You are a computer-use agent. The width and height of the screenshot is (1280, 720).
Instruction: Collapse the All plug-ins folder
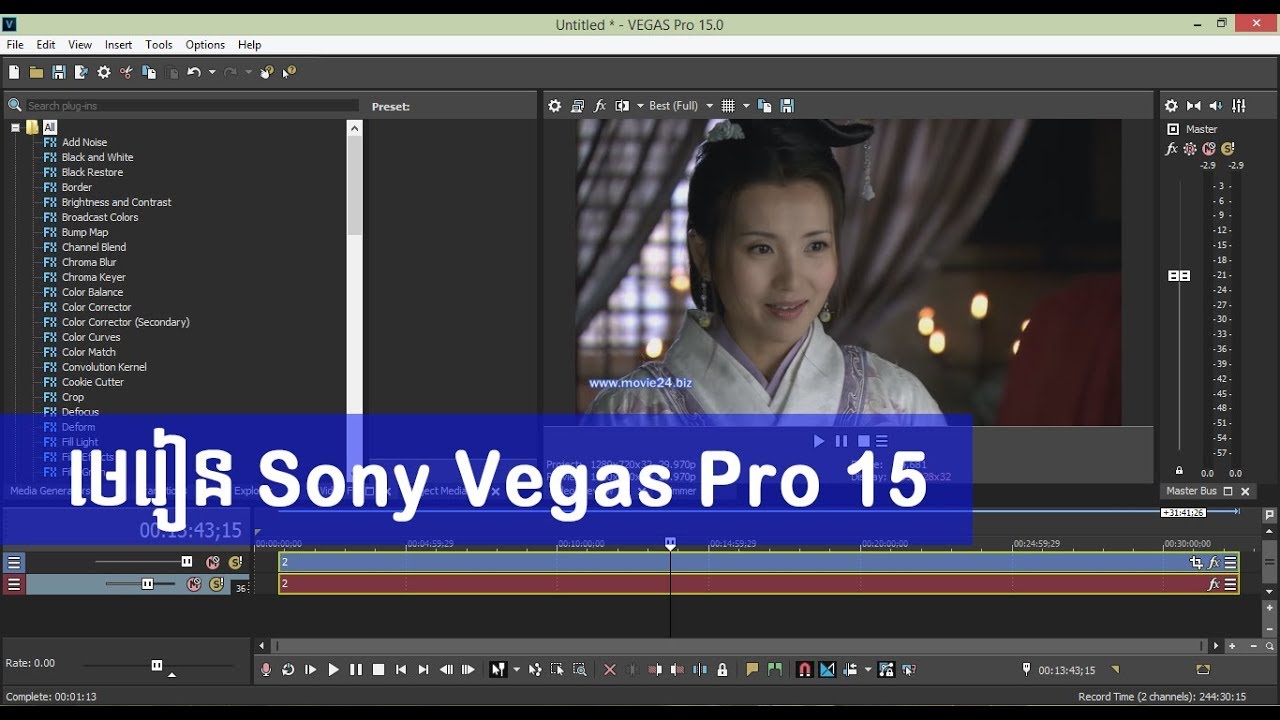[x=16, y=127]
